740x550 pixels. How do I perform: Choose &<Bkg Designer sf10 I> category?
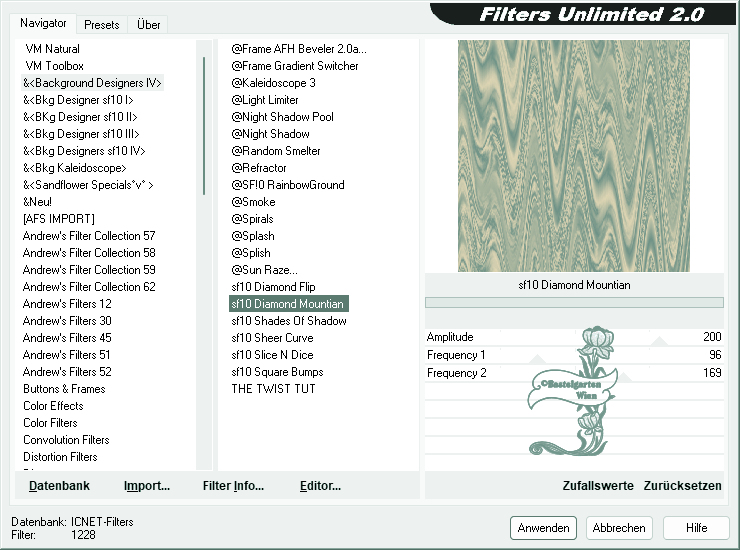point(78,100)
